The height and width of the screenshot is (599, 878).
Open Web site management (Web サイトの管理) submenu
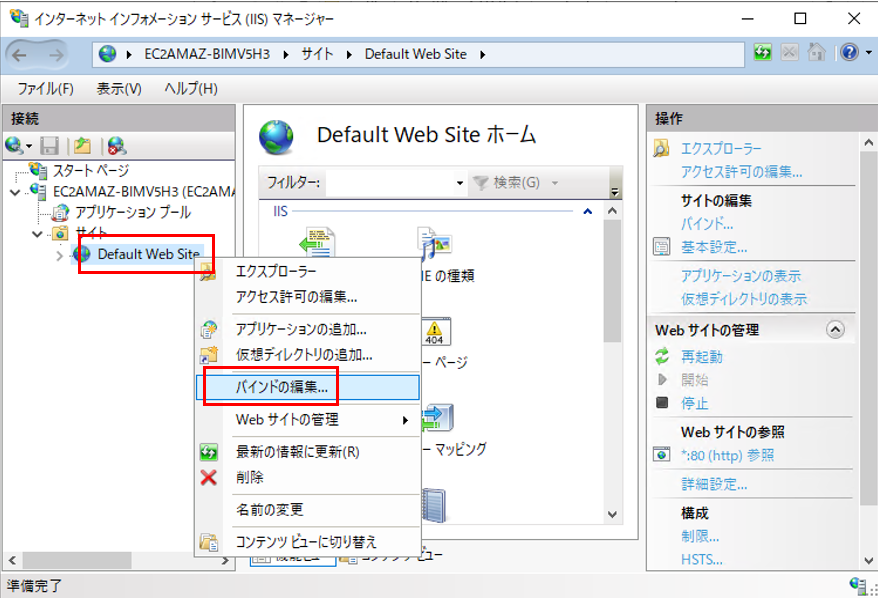coord(308,419)
